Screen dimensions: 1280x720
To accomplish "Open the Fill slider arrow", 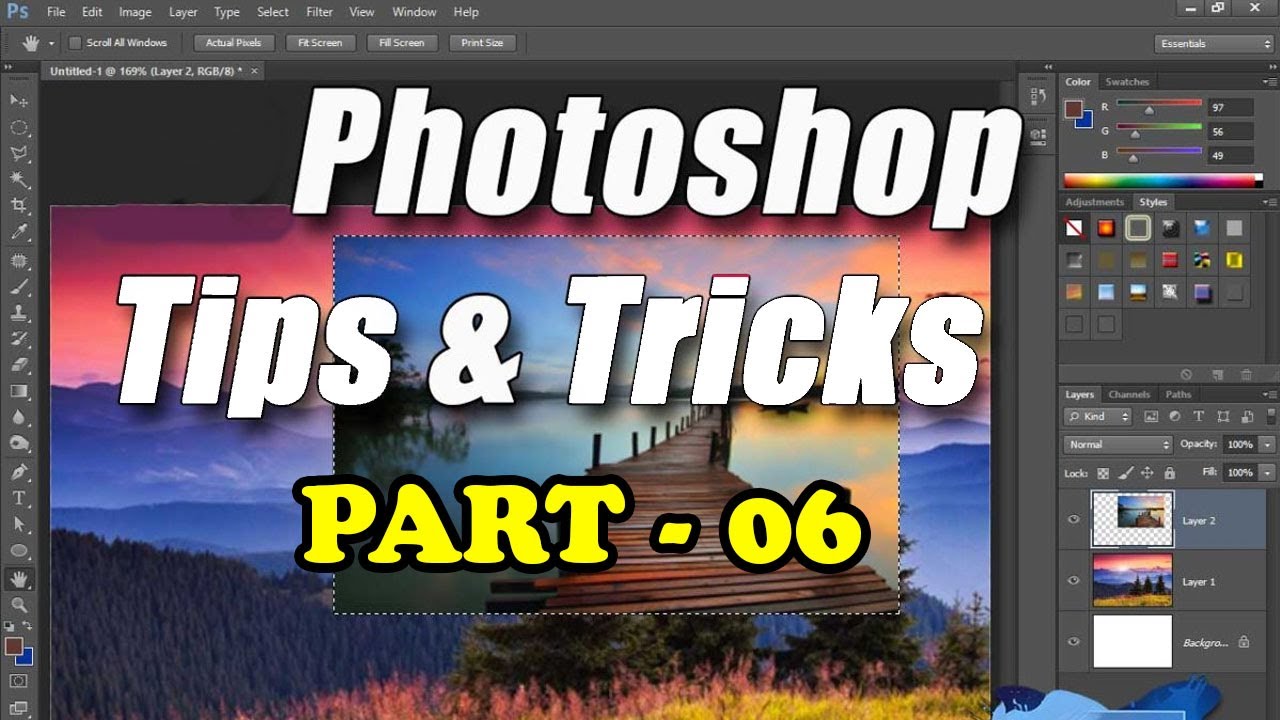I will coord(1268,472).
